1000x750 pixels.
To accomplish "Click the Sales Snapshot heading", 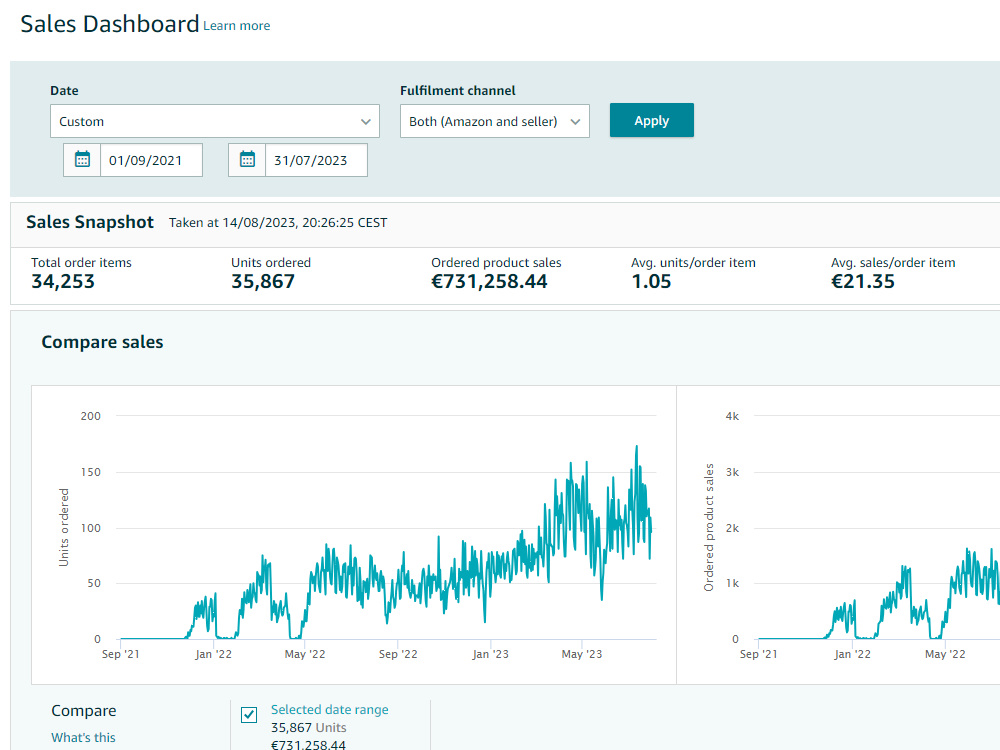I will tap(90, 222).
